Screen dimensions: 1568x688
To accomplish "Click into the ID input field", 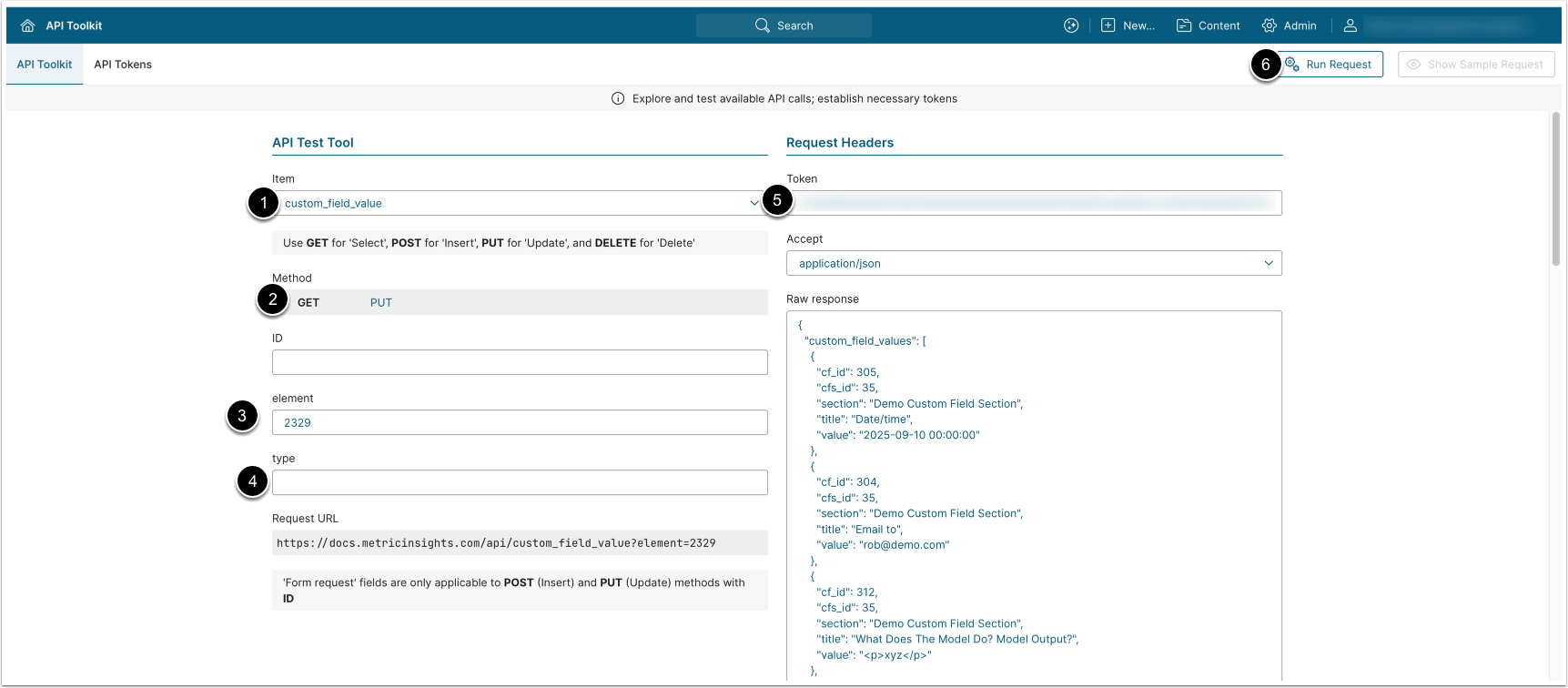I will [520, 362].
